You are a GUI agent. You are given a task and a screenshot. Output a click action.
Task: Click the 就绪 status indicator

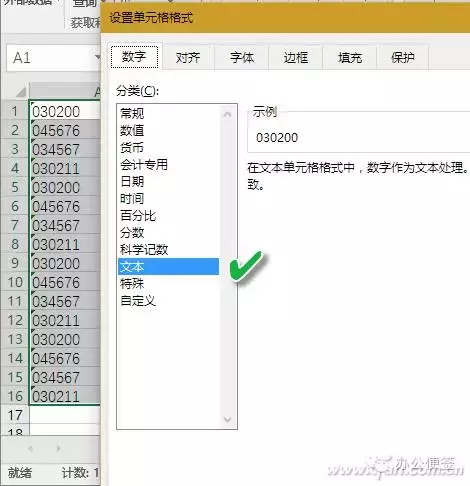[x=20, y=472]
